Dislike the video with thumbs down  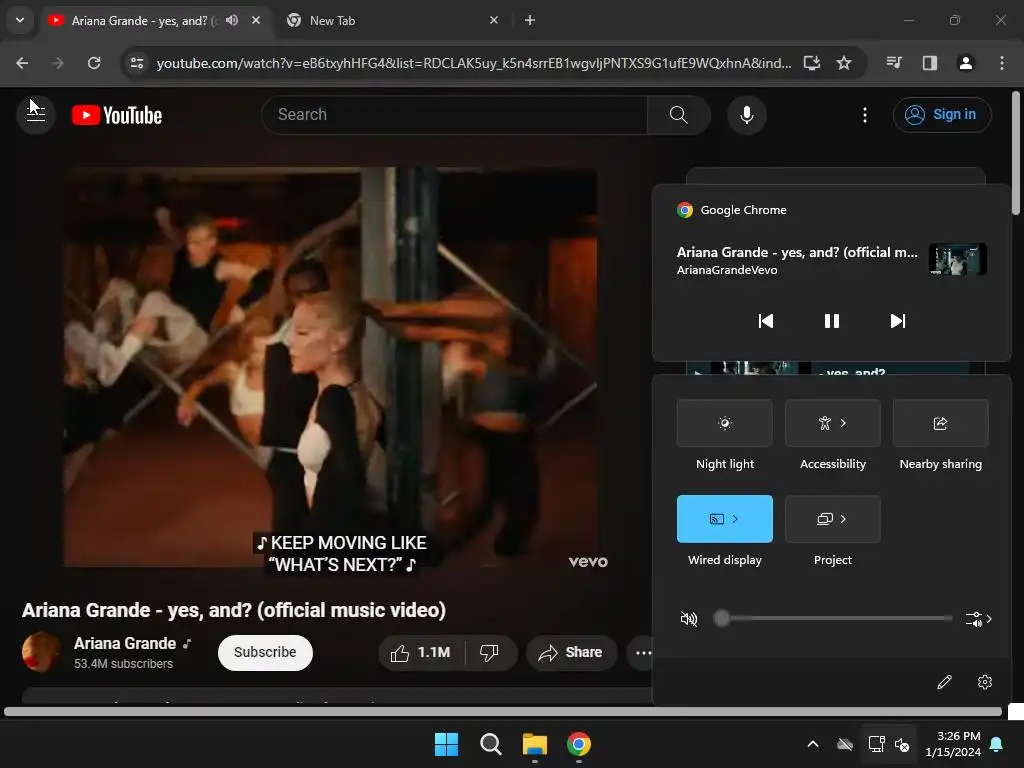[490, 652]
